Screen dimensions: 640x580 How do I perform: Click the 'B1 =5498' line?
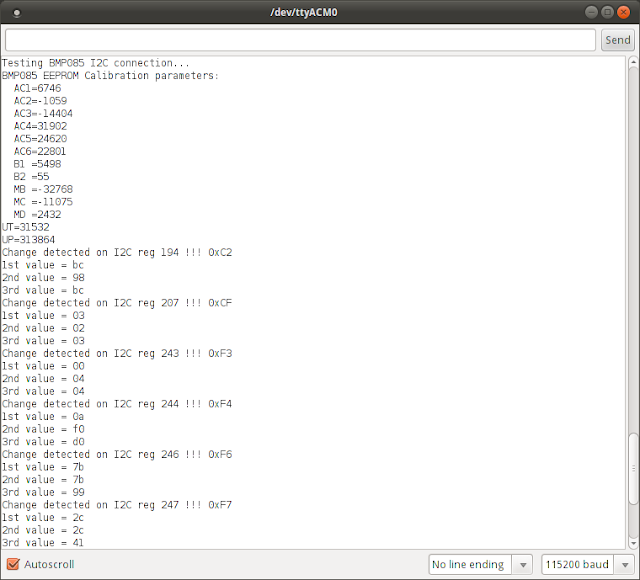[38, 164]
